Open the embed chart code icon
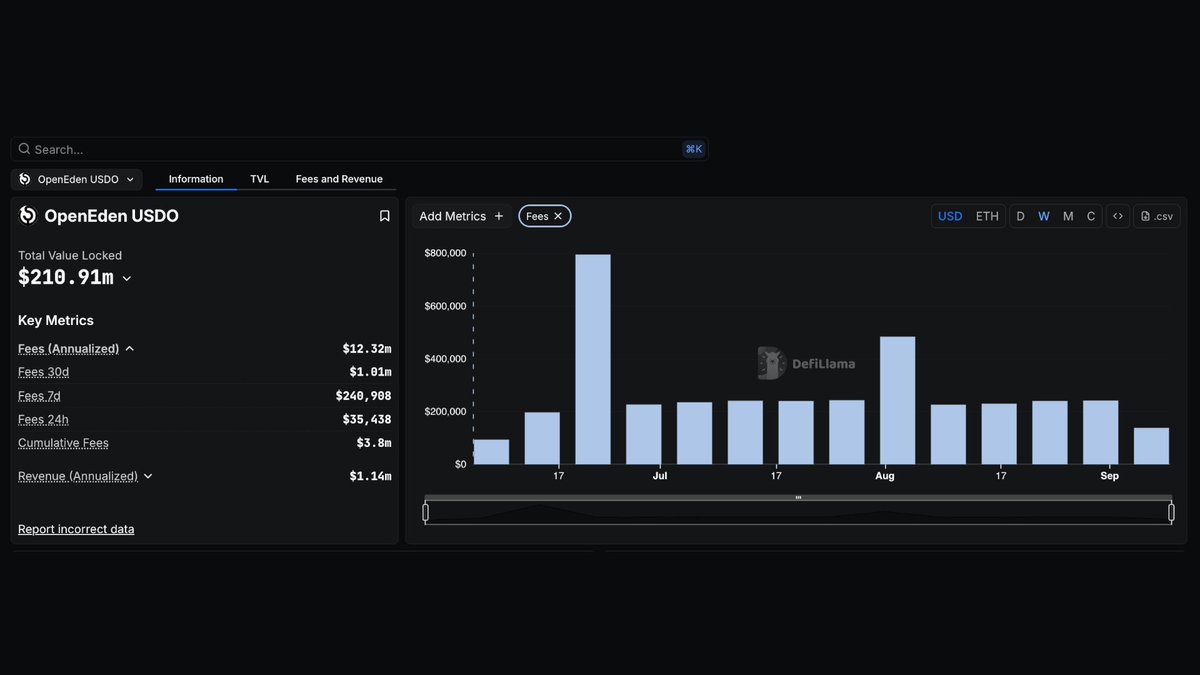This screenshot has height=675, width=1200. (1118, 216)
